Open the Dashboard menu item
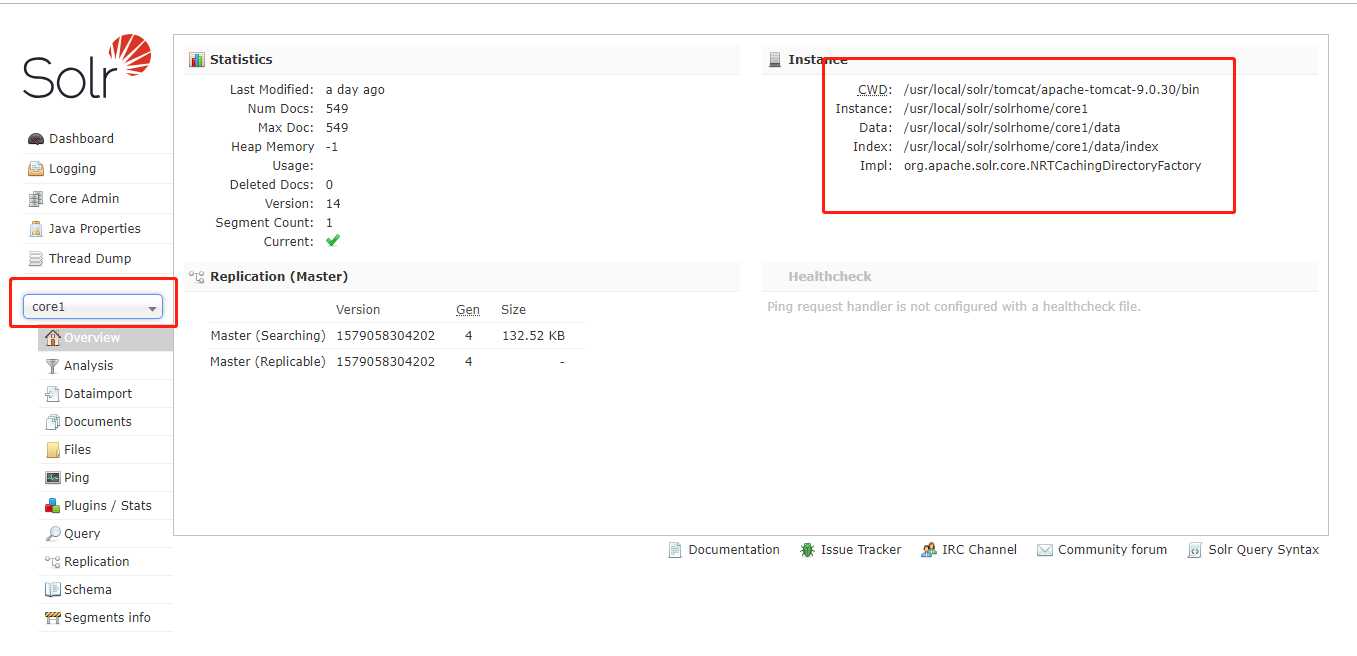The width and height of the screenshot is (1357, 656). click(x=81, y=139)
